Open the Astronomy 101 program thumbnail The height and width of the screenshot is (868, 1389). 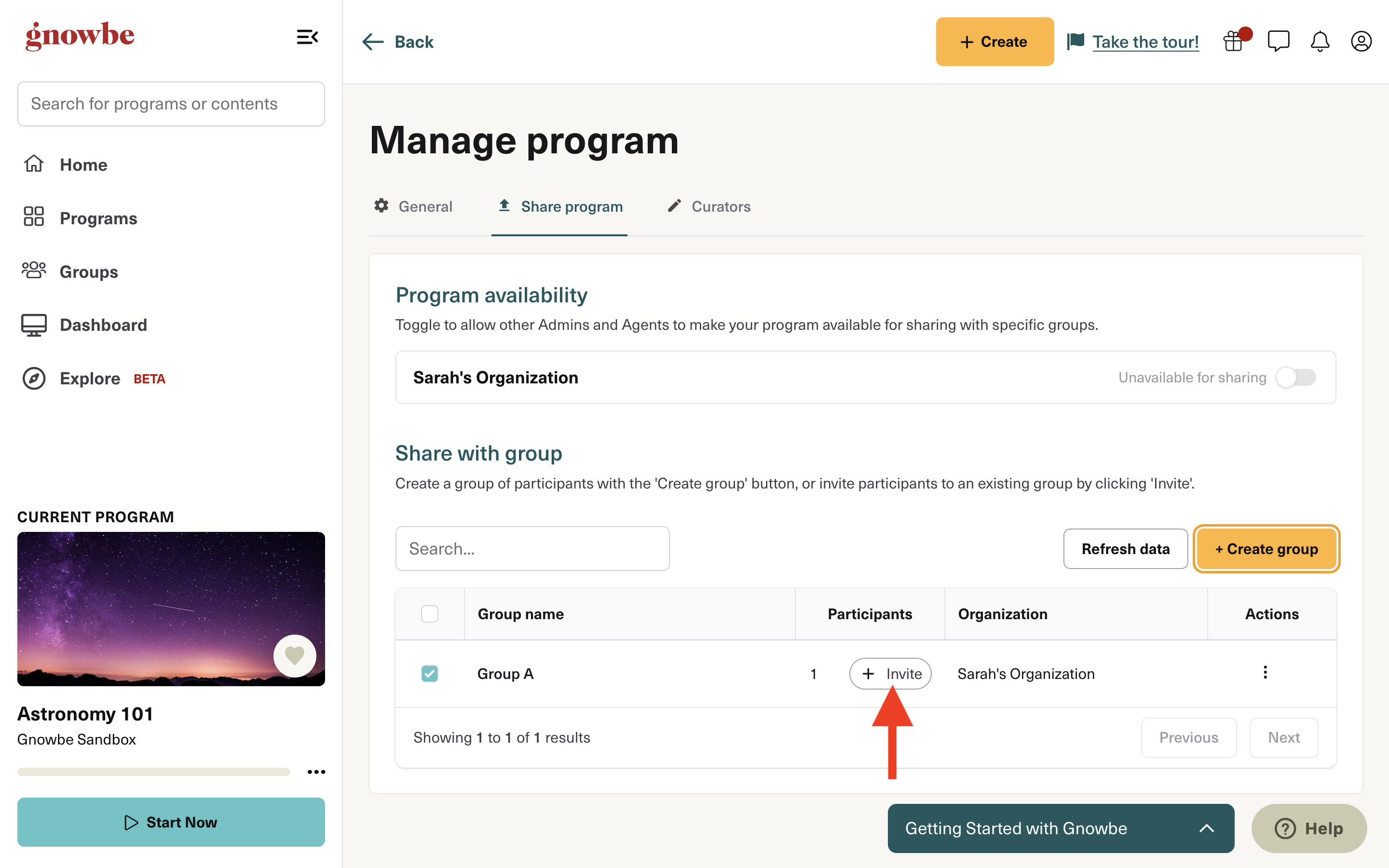[171, 609]
